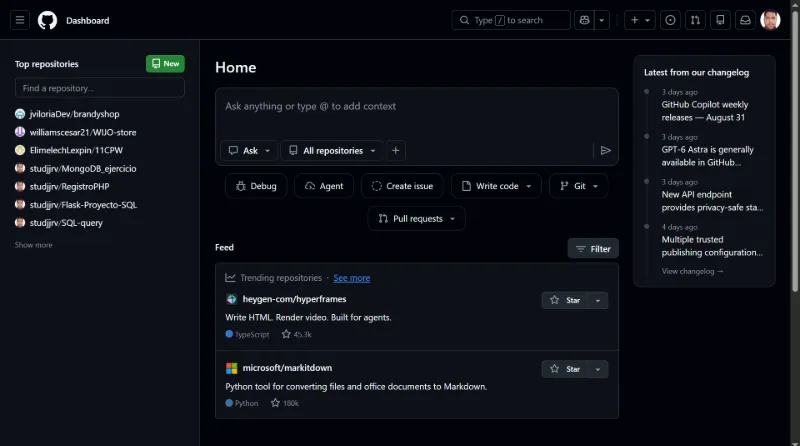Viewport: 800px width, 446px height.
Task: Open studjjrv/SQL-query repository
Action: 66,222
